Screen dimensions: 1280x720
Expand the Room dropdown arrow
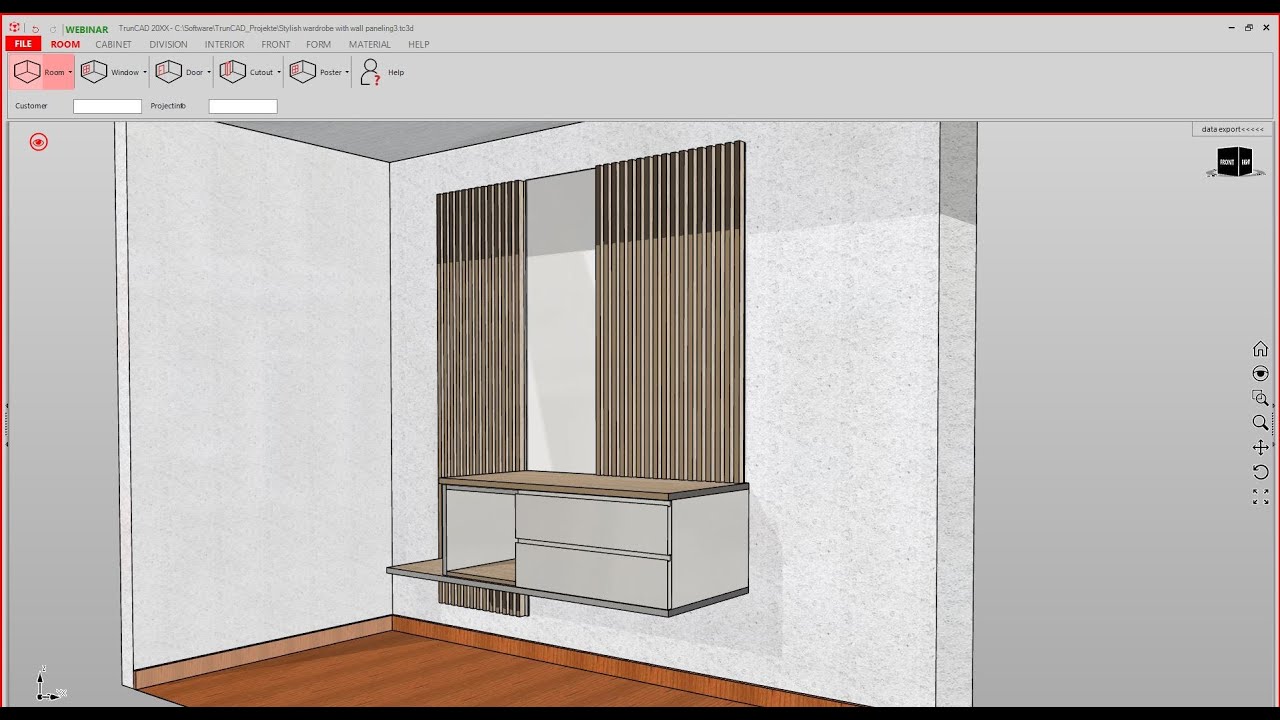[70, 72]
